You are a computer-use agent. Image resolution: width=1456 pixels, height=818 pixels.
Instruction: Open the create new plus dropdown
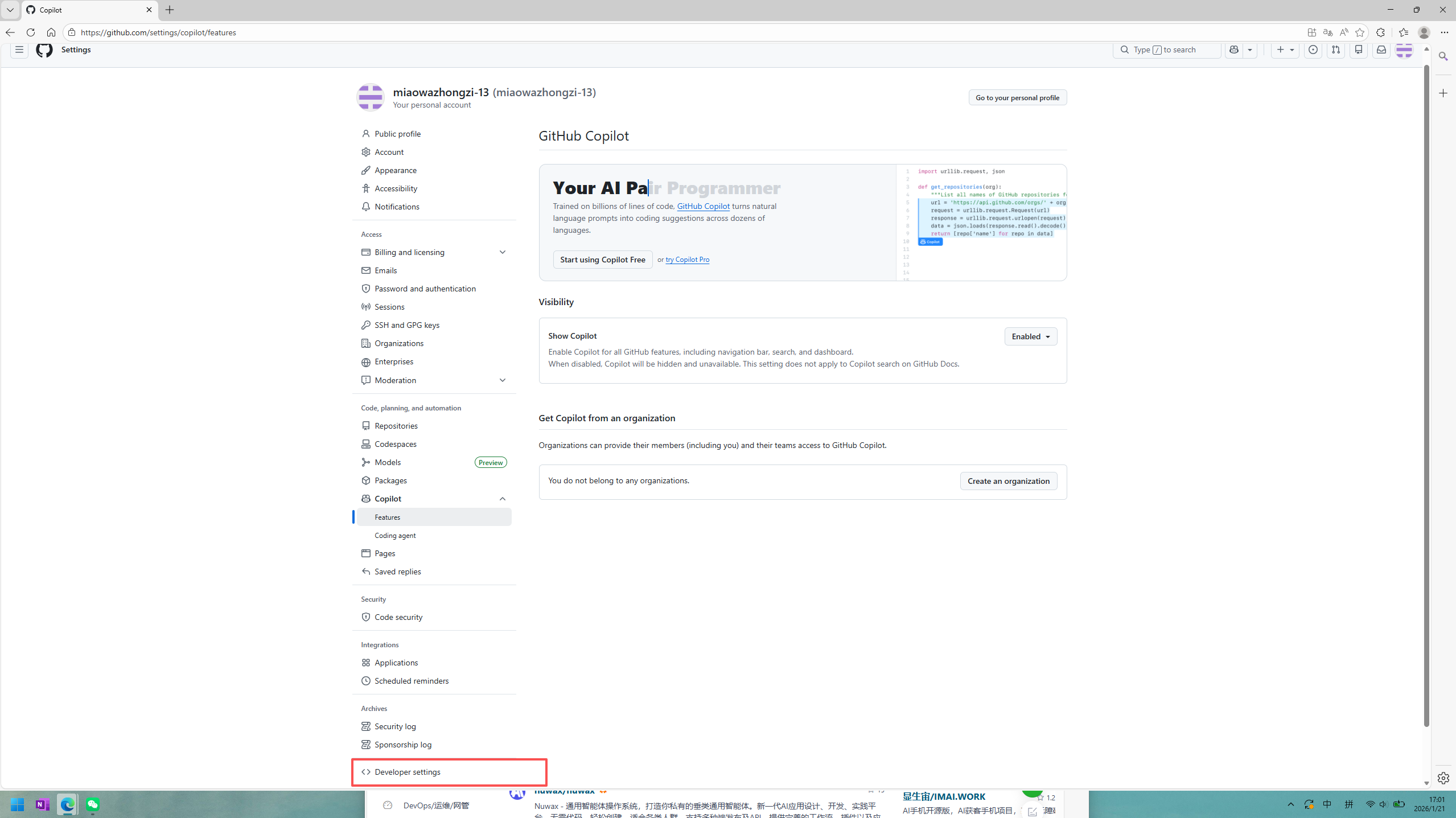(1285, 50)
